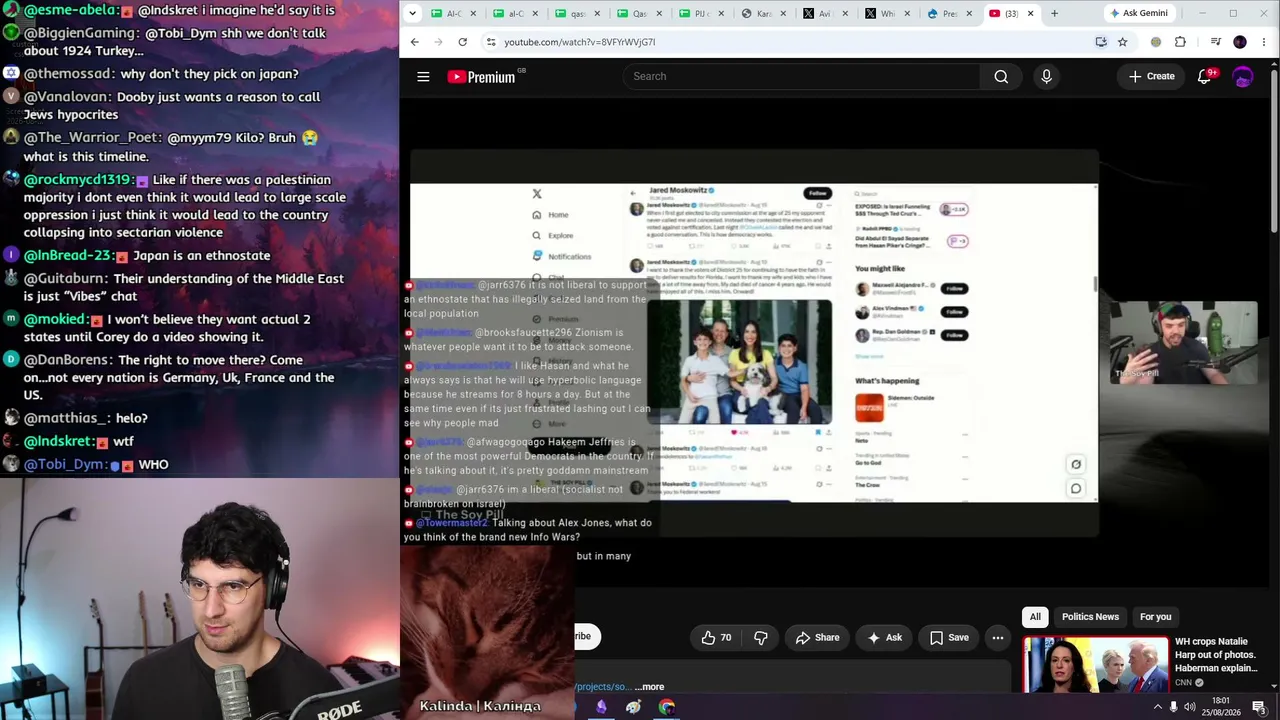Image resolution: width=1280 pixels, height=720 pixels.
Task: Expand Chrome tab search dropdown
Action: click(414, 13)
